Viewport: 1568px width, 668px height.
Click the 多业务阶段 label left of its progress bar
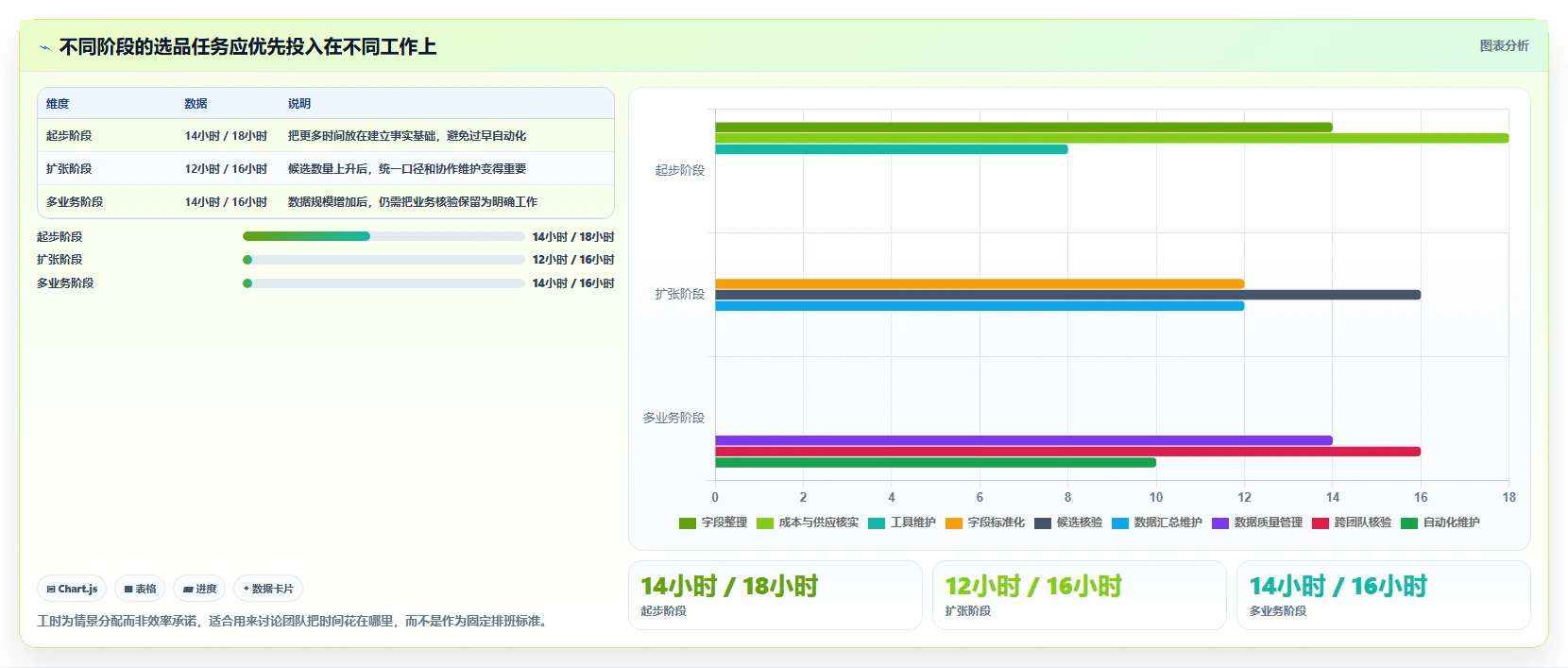[65, 283]
